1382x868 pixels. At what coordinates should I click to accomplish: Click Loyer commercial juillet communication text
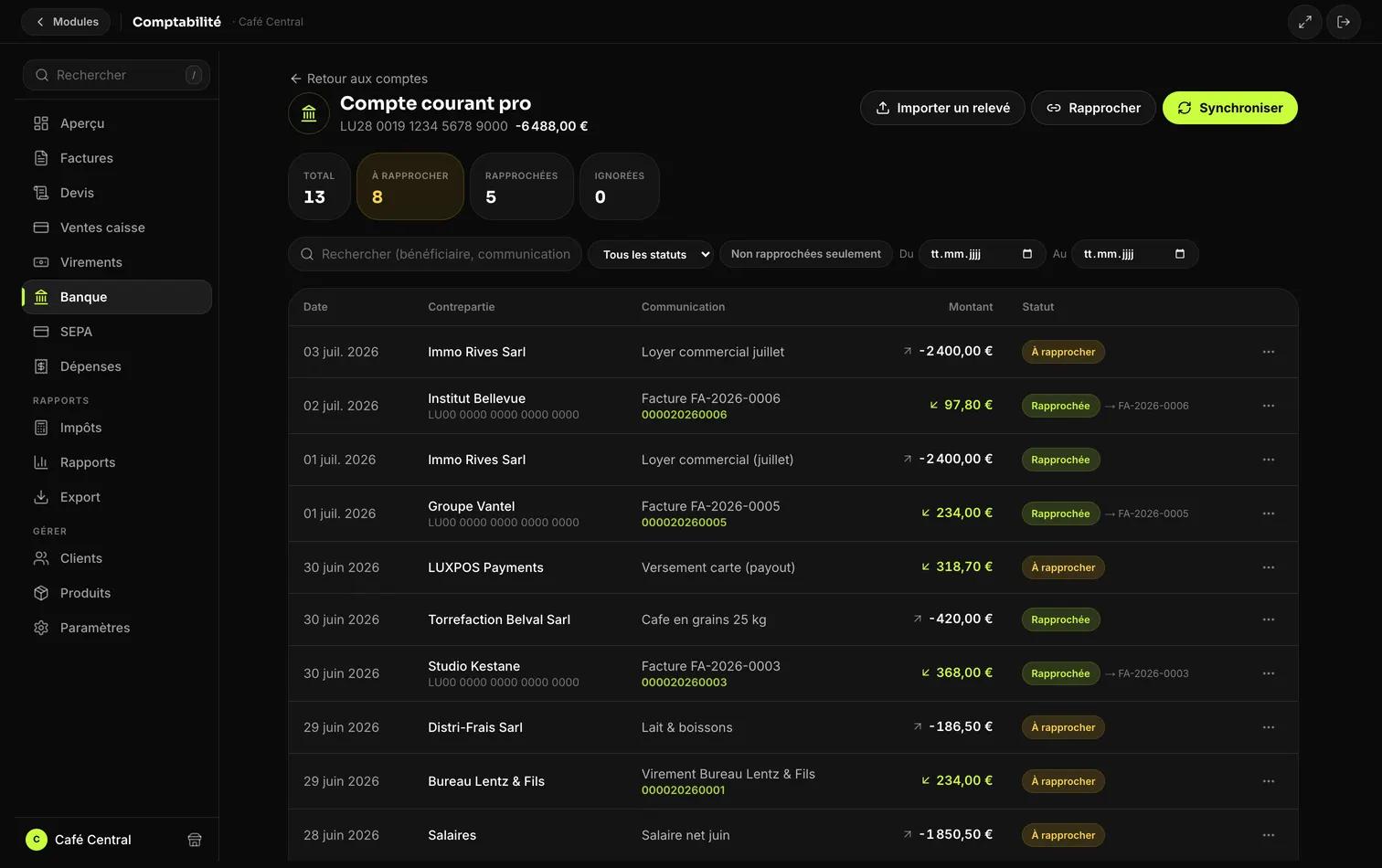(713, 352)
